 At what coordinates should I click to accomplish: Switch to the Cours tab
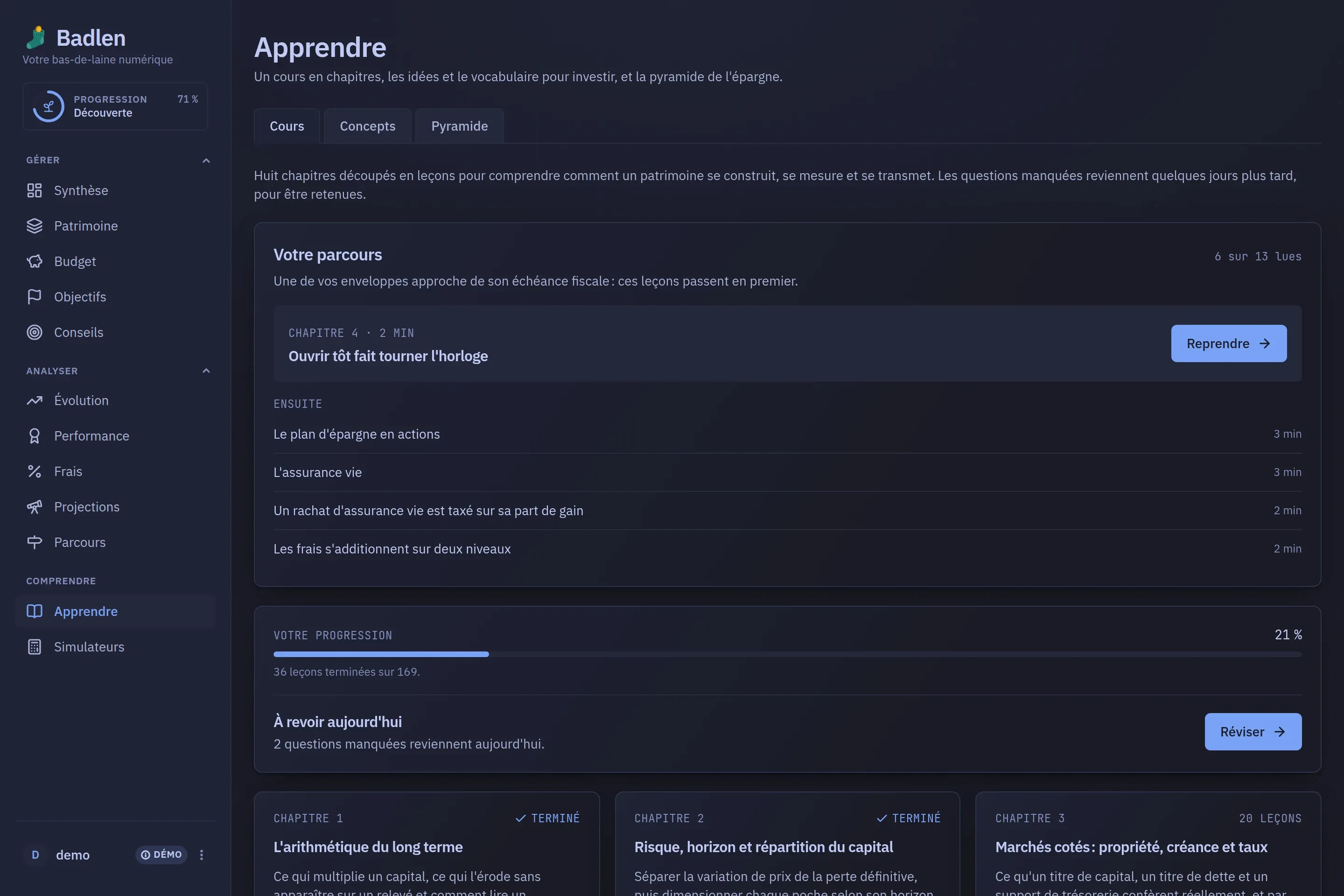[287, 126]
